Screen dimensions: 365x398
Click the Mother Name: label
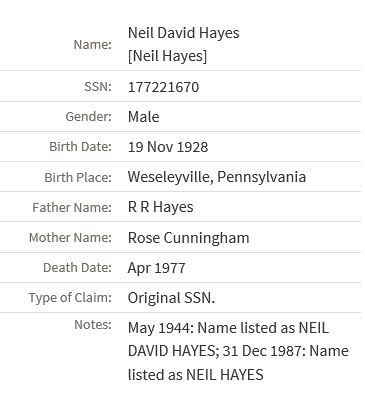[x=70, y=238]
